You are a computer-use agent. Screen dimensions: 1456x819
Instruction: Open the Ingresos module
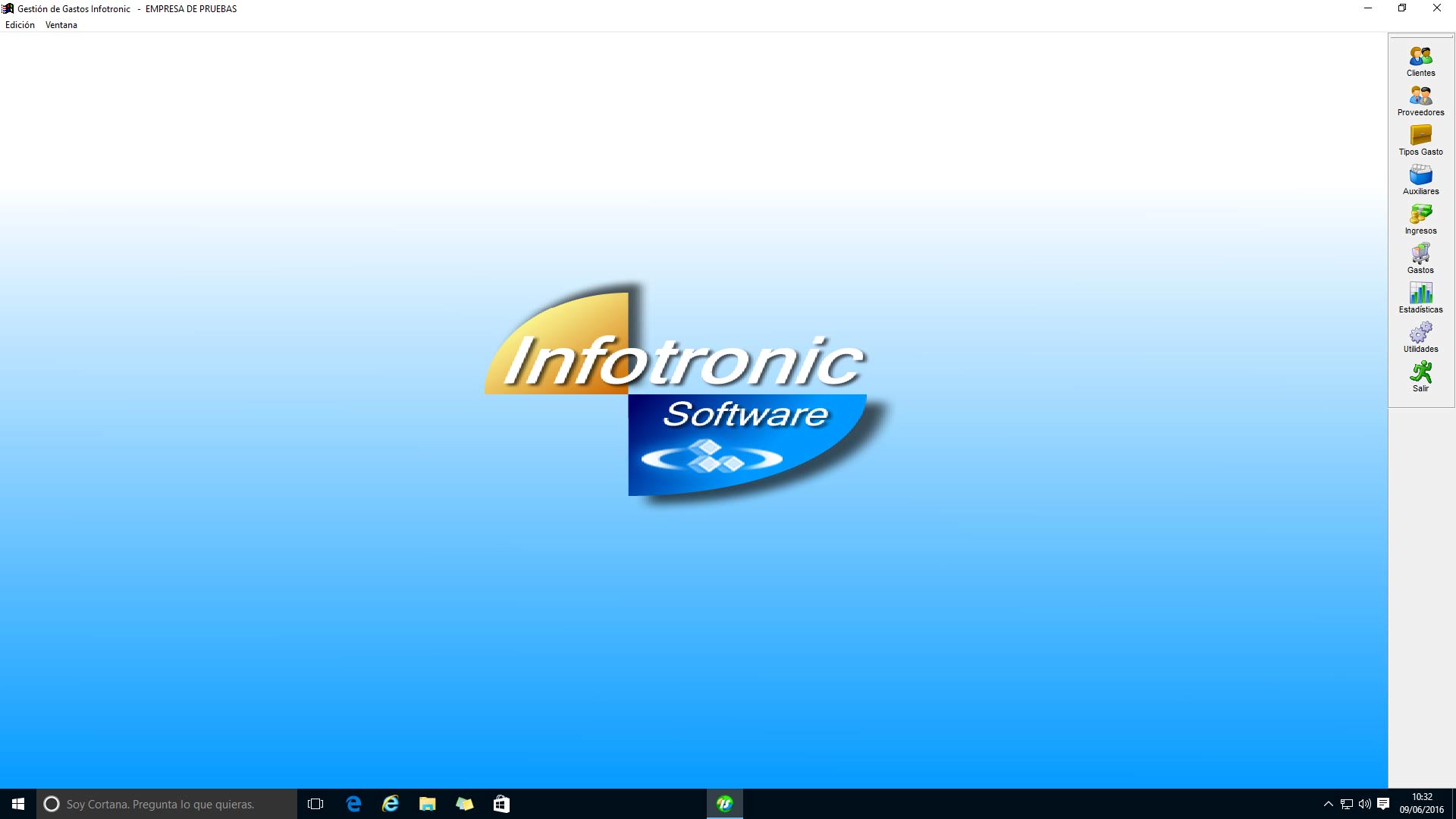pyautogui.click(x=1420, y=219)
